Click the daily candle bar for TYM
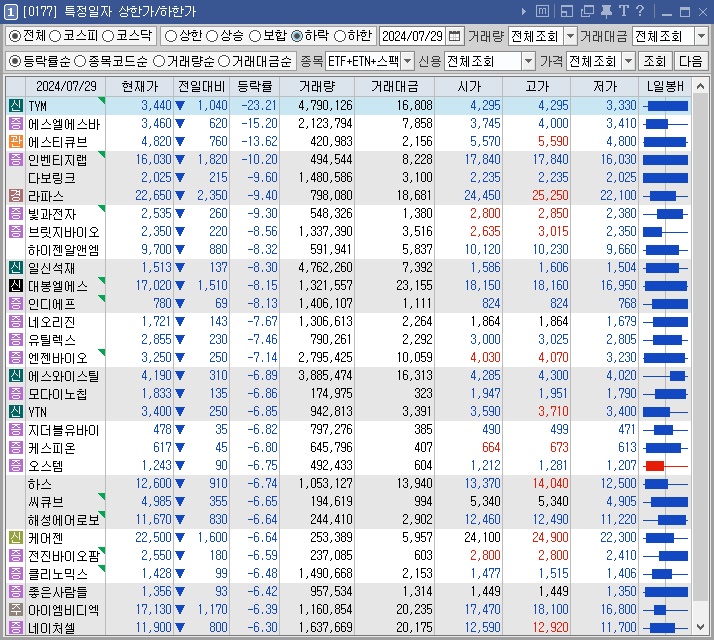The height and width of the screenshot is (640, 714). (667, 106)
